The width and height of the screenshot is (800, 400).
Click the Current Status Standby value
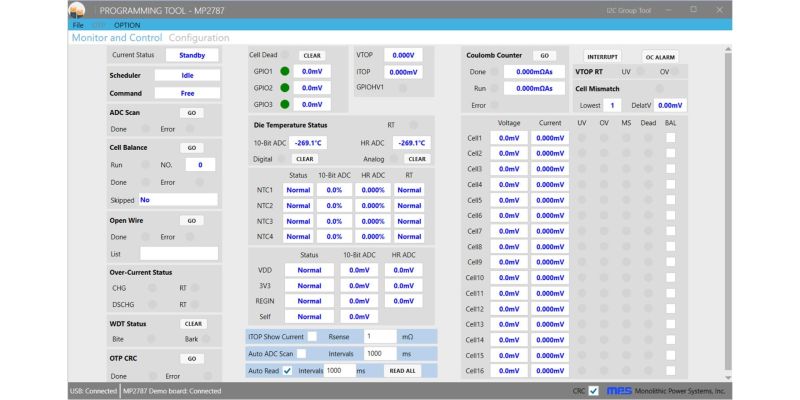[192, 55]
